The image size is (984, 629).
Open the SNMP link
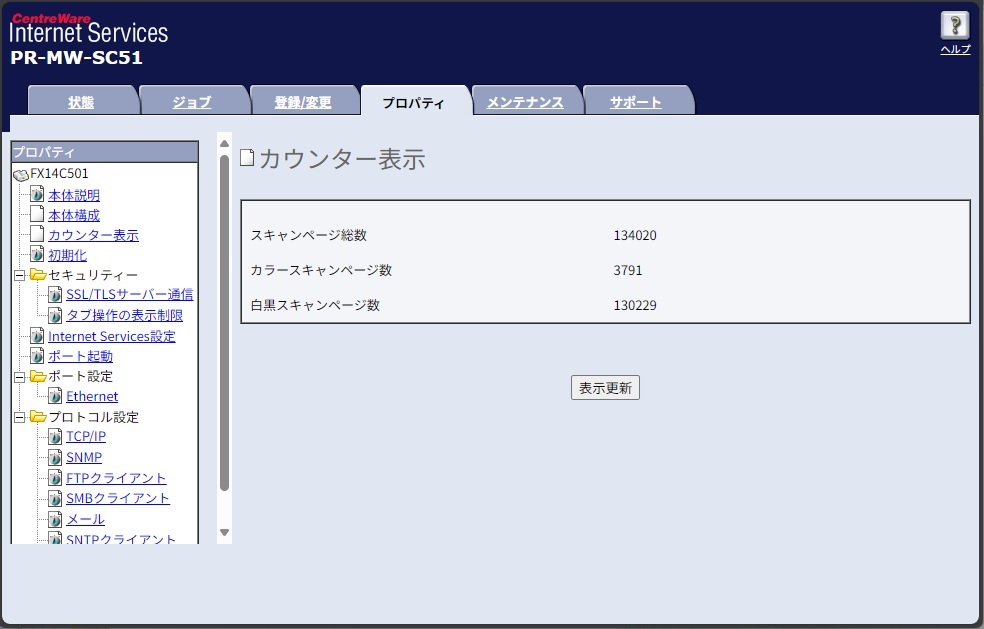(x=84, y=458)
